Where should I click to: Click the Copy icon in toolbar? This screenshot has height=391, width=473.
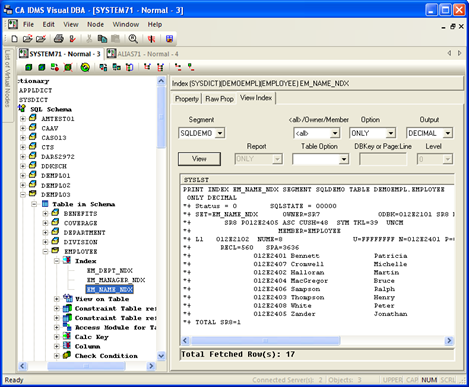coord(102,39)
